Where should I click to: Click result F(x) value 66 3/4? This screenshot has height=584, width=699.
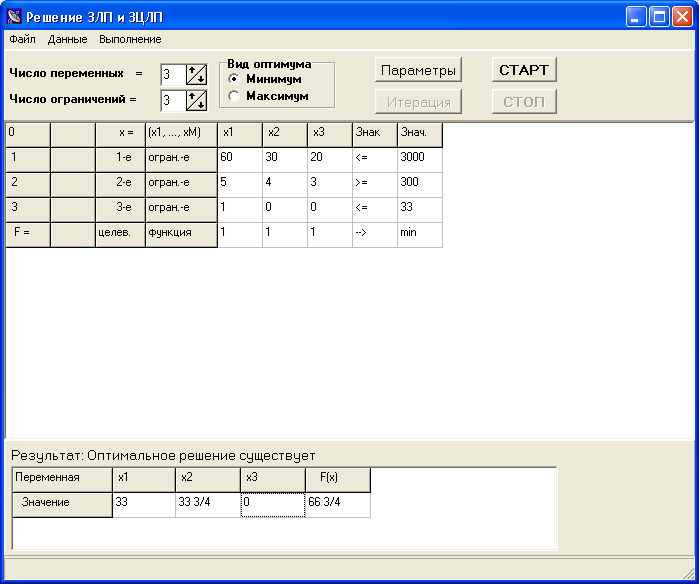pos(338,505)
